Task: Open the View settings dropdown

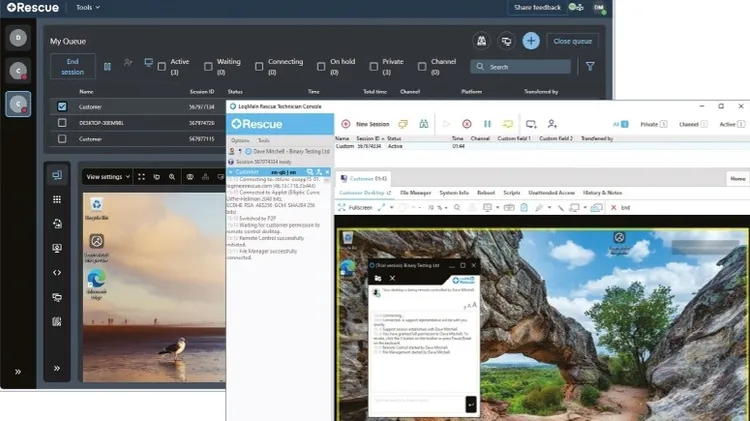Action: coord(108,177)
